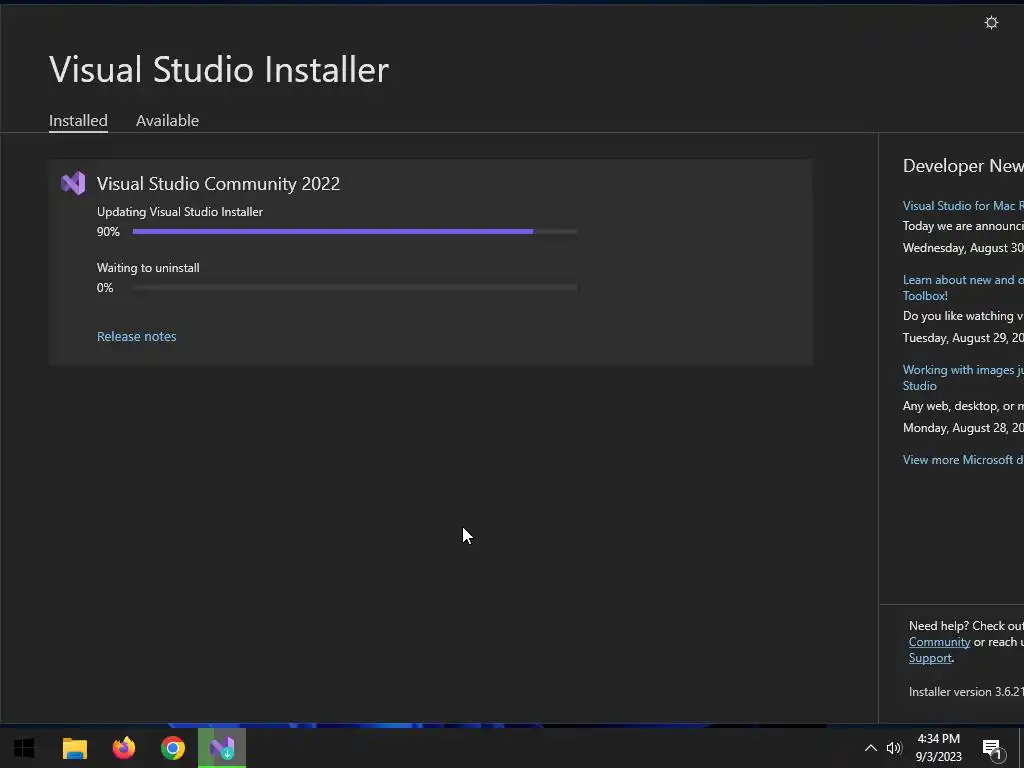Select the 'Waiting to uninstall' status text
This screenshot has width=1024, height=768.
click(148, 268)
